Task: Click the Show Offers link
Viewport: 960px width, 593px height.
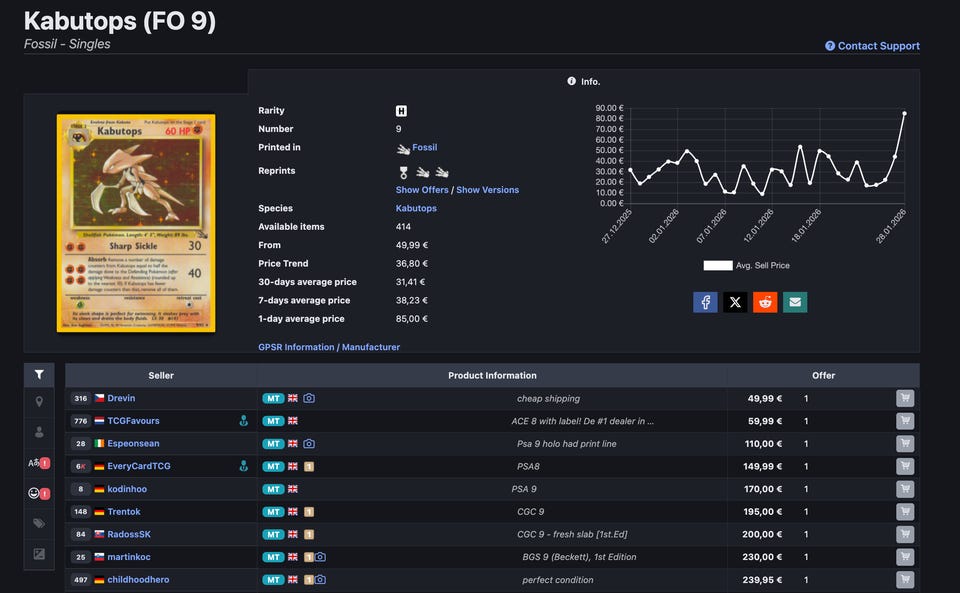Action: coord(422,190)
